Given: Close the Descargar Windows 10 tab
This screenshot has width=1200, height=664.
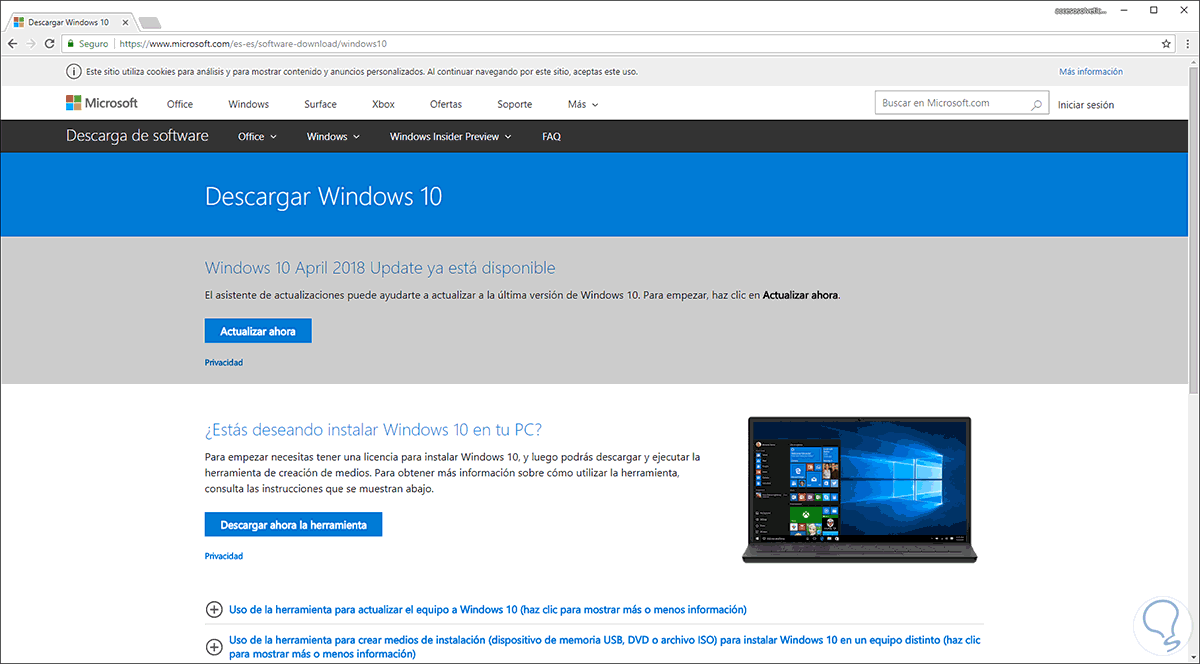Looking at the screenshot, I should 123,21.
